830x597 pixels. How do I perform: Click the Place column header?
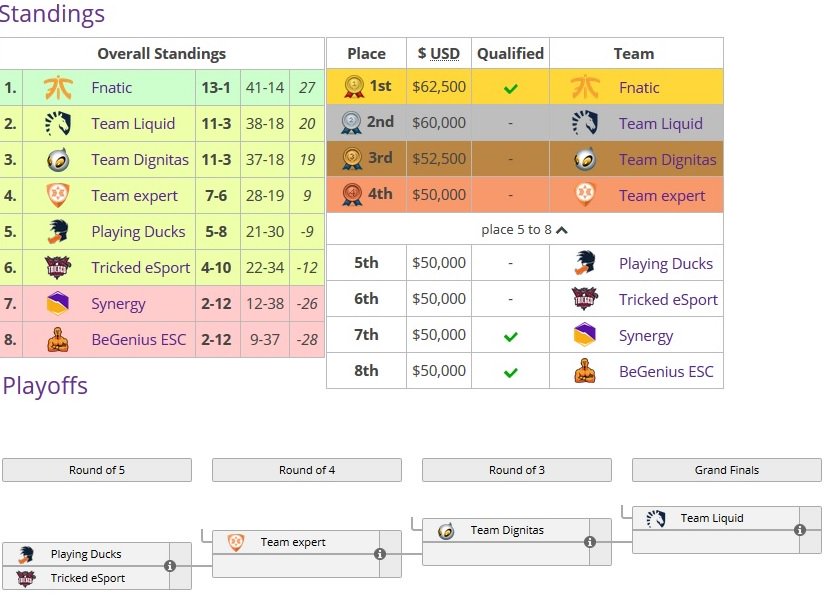click(x=366, y=53)
